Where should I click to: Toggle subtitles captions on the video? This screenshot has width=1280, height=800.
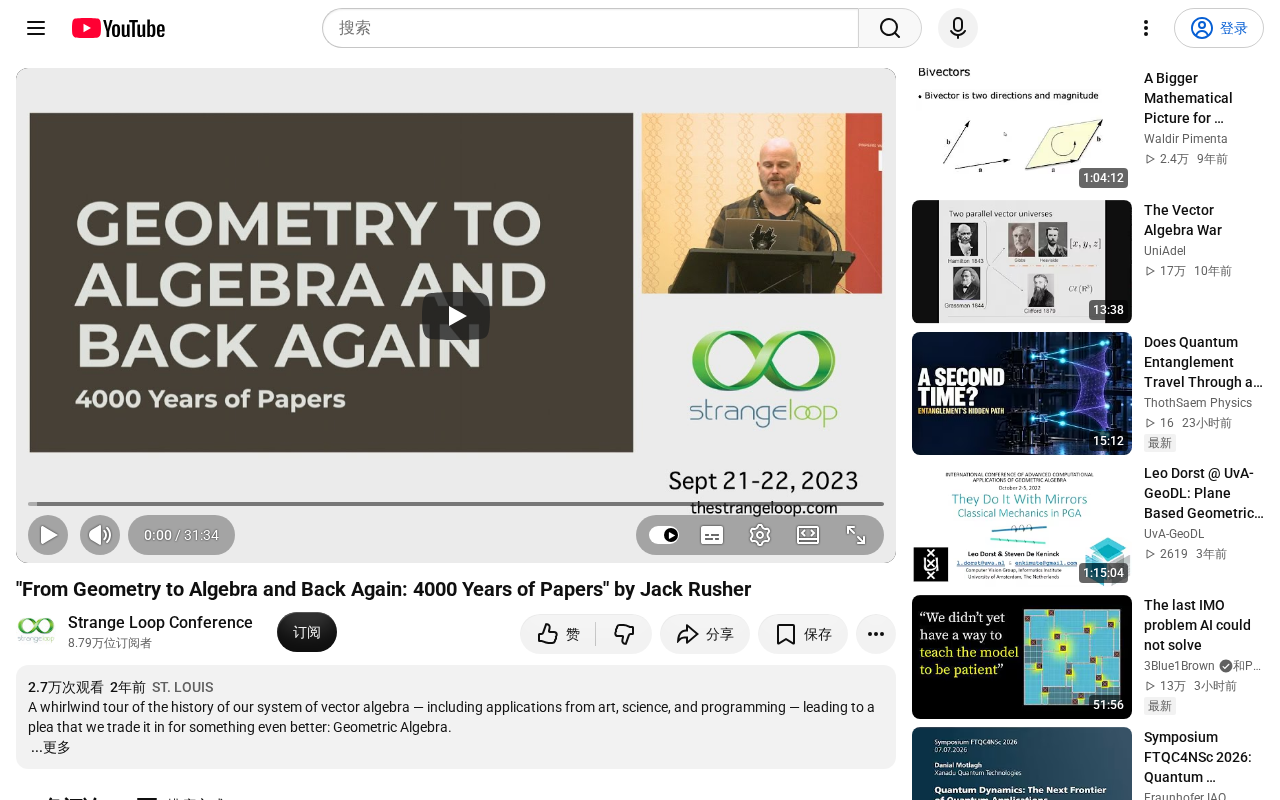pos(712,535)
